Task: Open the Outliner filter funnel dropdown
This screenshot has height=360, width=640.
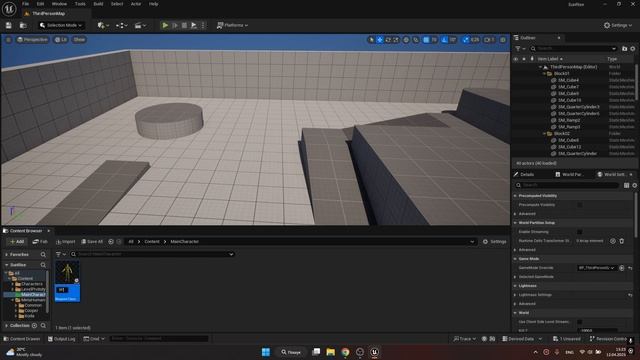Action: (520, 49)
